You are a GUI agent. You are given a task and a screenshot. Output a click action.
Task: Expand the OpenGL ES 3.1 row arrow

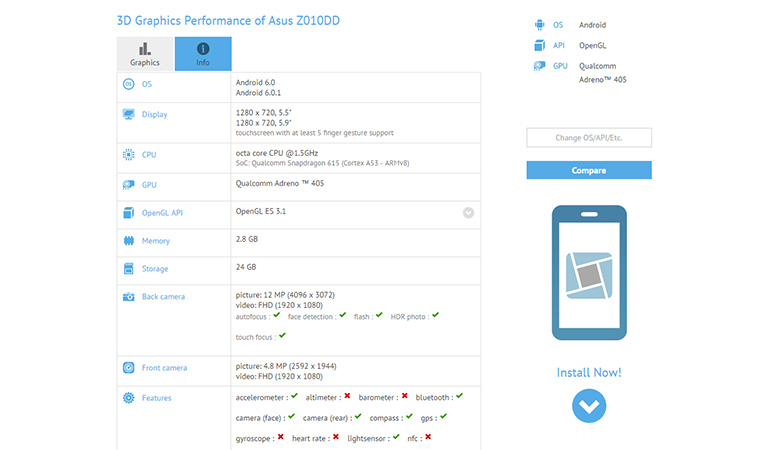click(468, 212)
